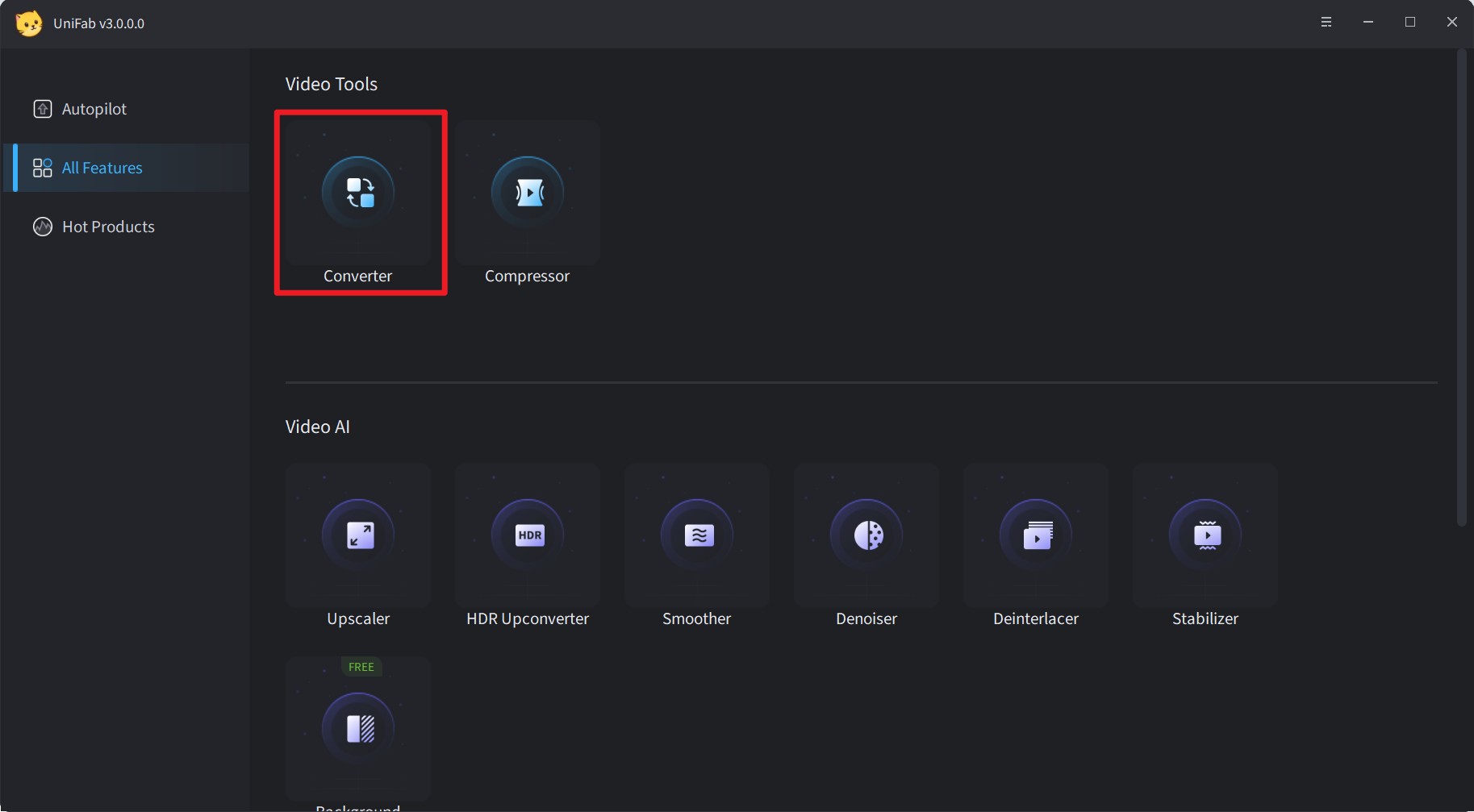Go to Hot Products section
1474x812 pixels.
[x=108, y=227]
